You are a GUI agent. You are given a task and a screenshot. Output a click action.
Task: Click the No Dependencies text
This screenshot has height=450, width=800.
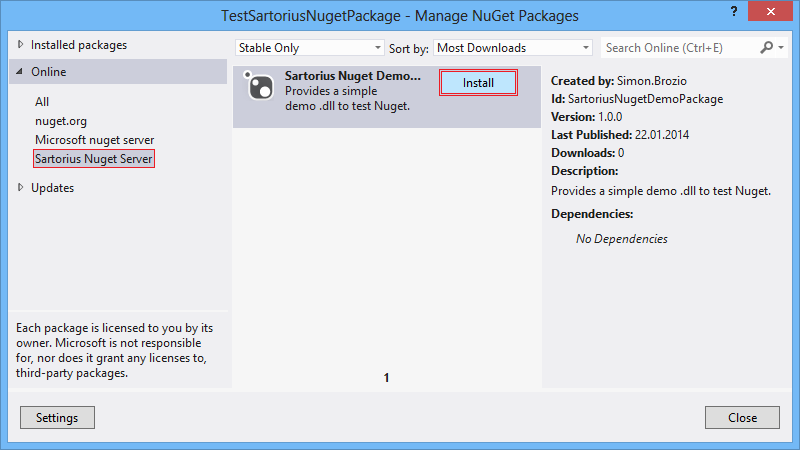[621, 239]
